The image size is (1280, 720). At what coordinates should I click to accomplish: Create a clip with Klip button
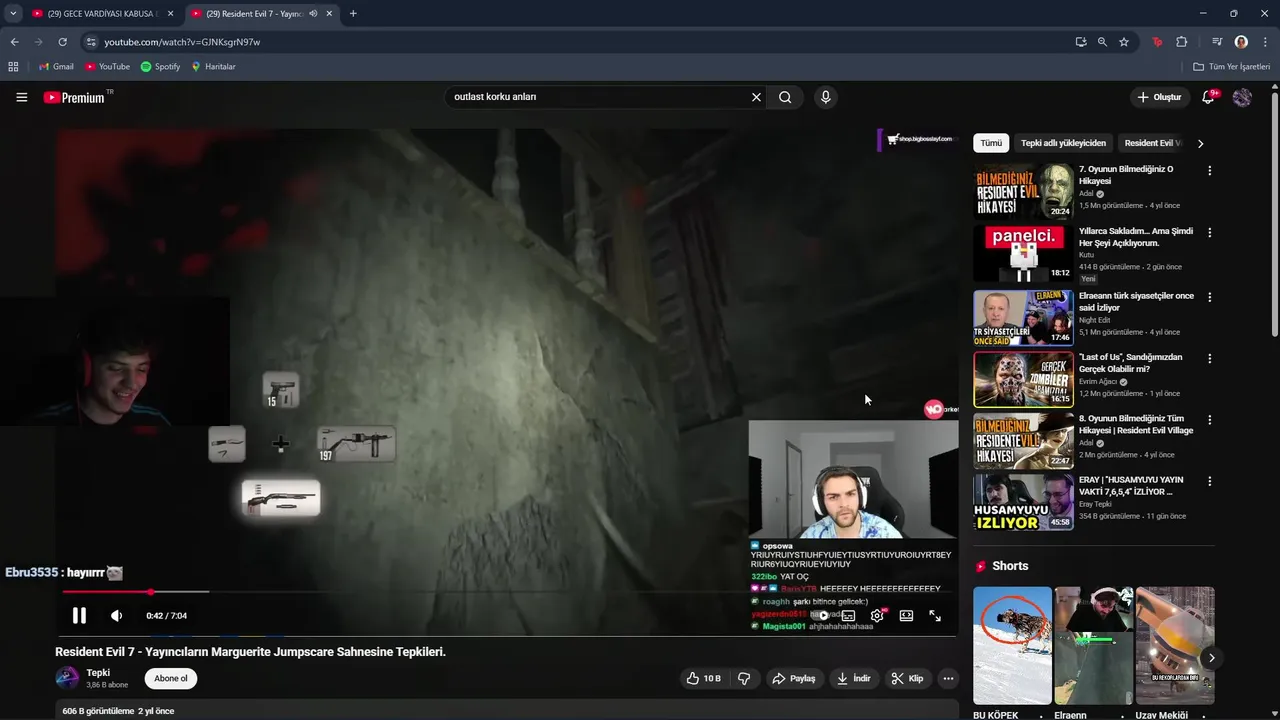[907, 678]
